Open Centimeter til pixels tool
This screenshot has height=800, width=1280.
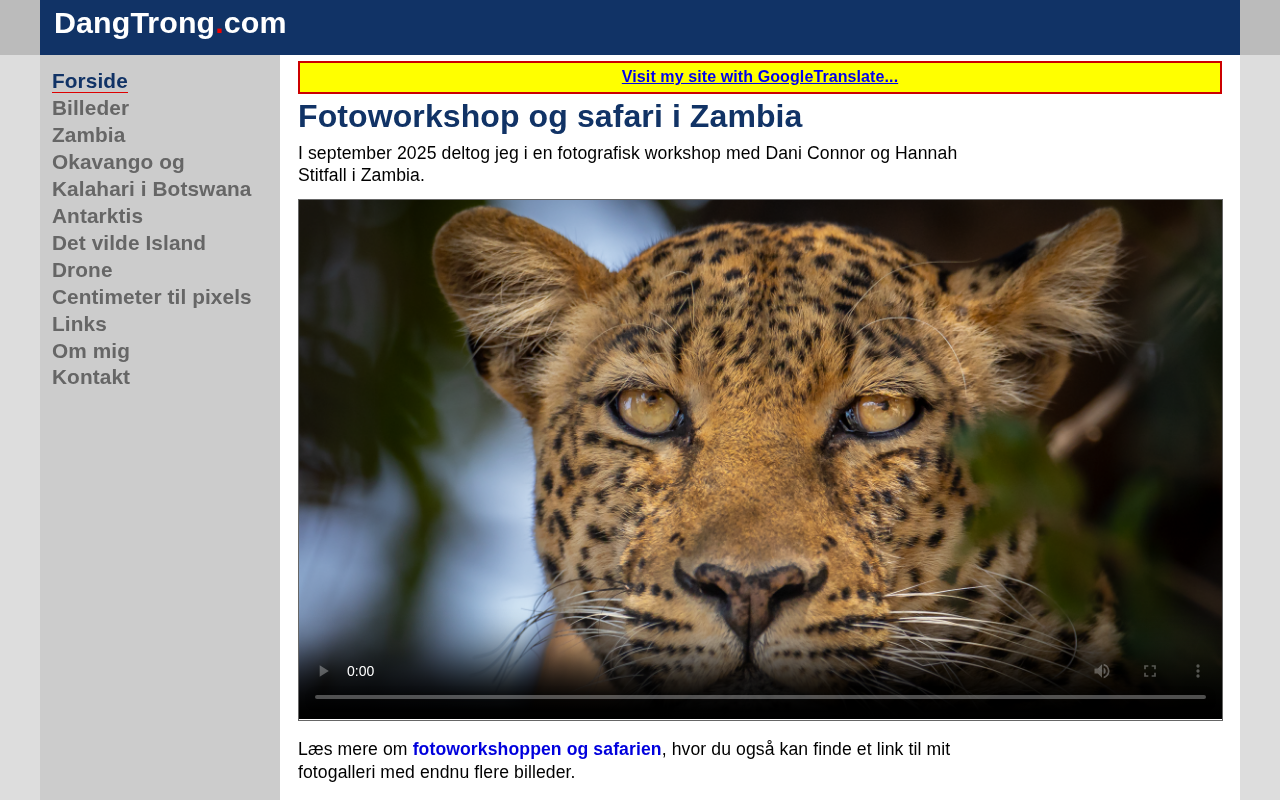click(x=152, y=297)
